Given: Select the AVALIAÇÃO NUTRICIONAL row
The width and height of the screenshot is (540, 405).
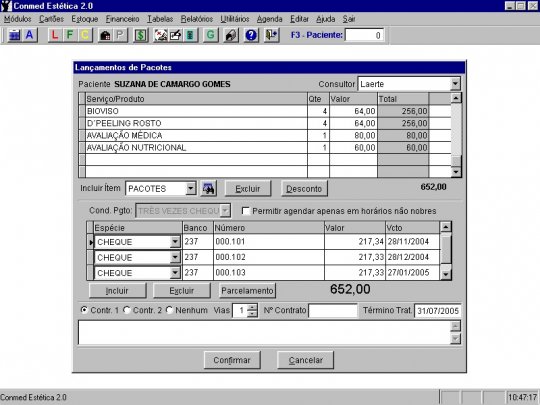Looking at the screenshot, I should click(264, 147).
